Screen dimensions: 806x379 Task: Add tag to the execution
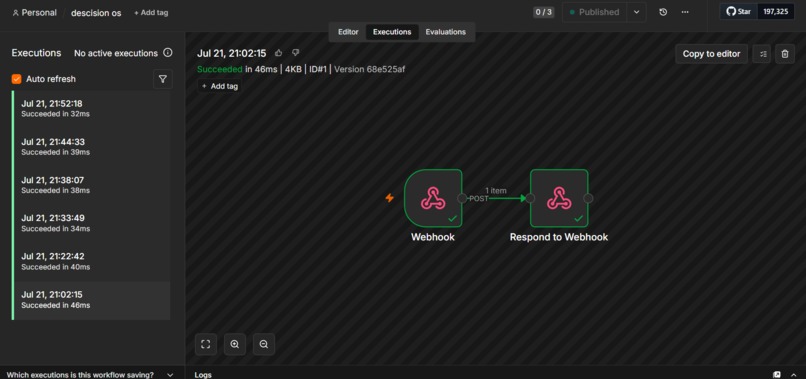[x=220, y=86]
